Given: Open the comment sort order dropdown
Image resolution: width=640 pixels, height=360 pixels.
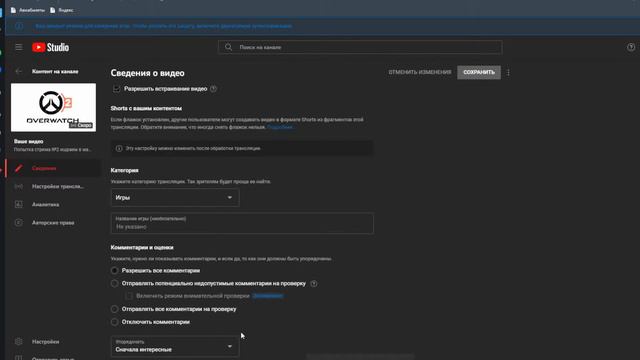Looking at the screenshot, I should pos(175,346).
